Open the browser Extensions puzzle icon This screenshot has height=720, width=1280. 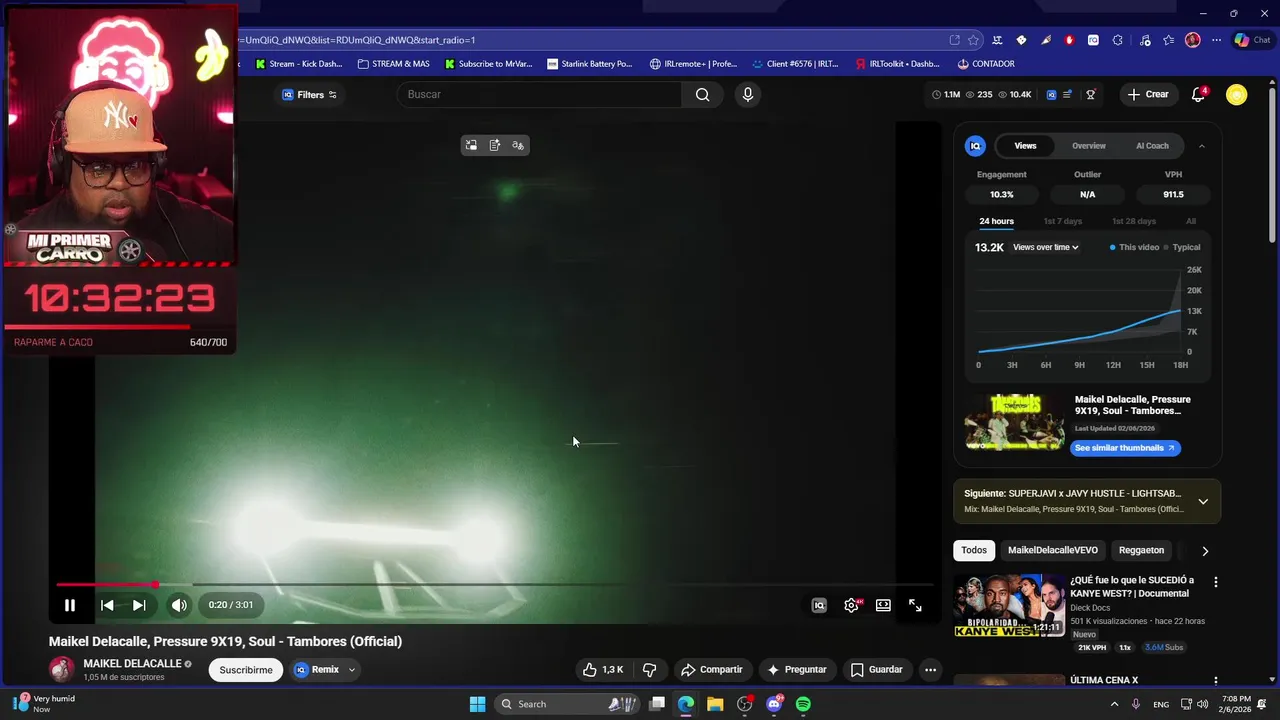point(1117,40)
